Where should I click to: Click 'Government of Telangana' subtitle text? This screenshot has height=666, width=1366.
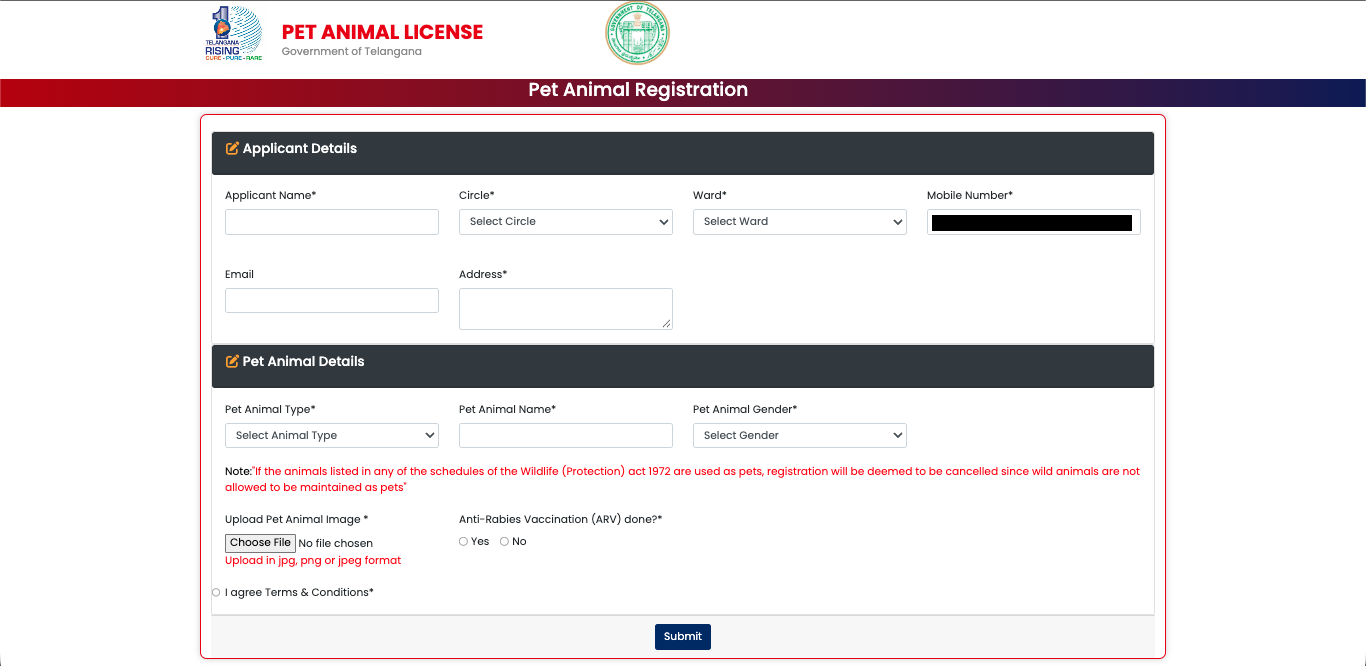point(352,52)
